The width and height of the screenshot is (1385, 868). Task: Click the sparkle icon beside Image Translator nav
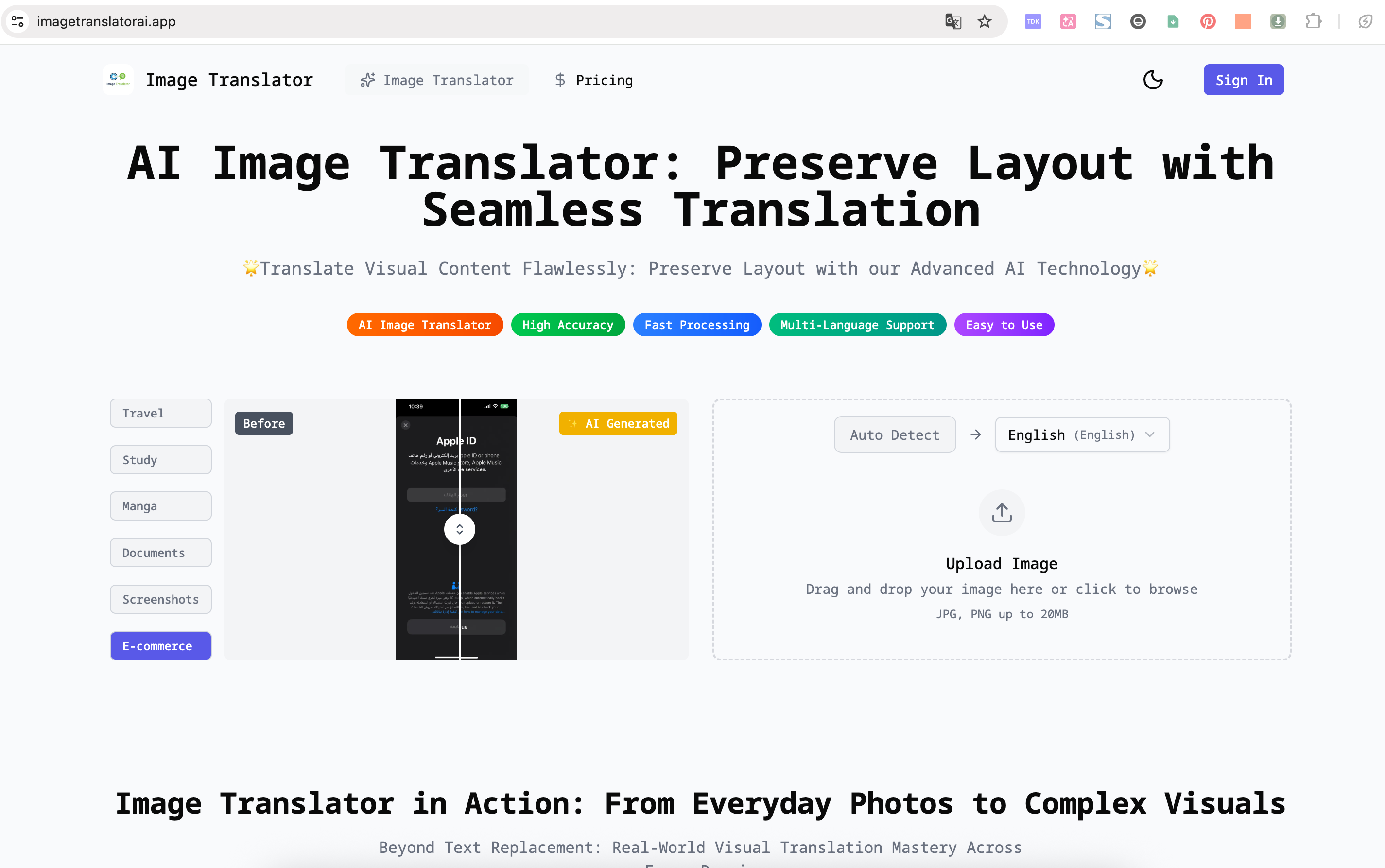[x=368, y=80]
